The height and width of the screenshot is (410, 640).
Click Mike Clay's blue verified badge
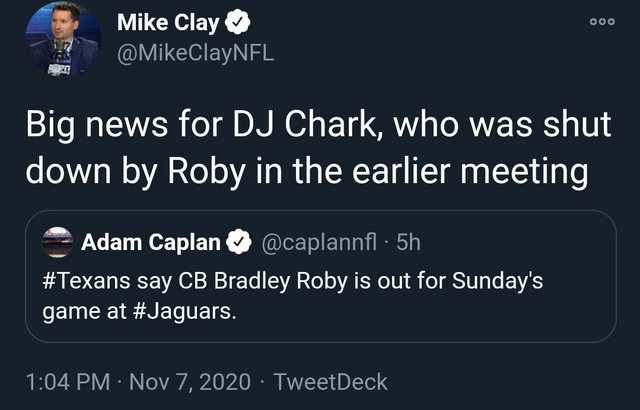click(236, 22)
